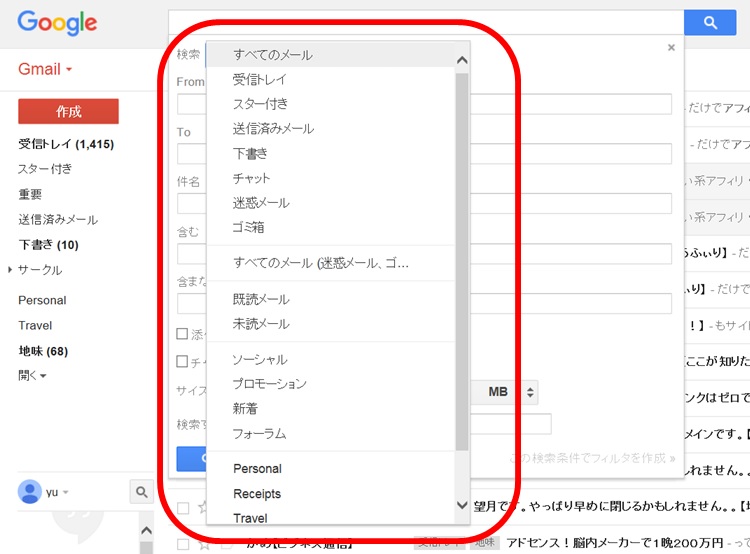This screenshot has height=554, width=750.
Task: Click the date range input field
Action: (x=511, y=424)
